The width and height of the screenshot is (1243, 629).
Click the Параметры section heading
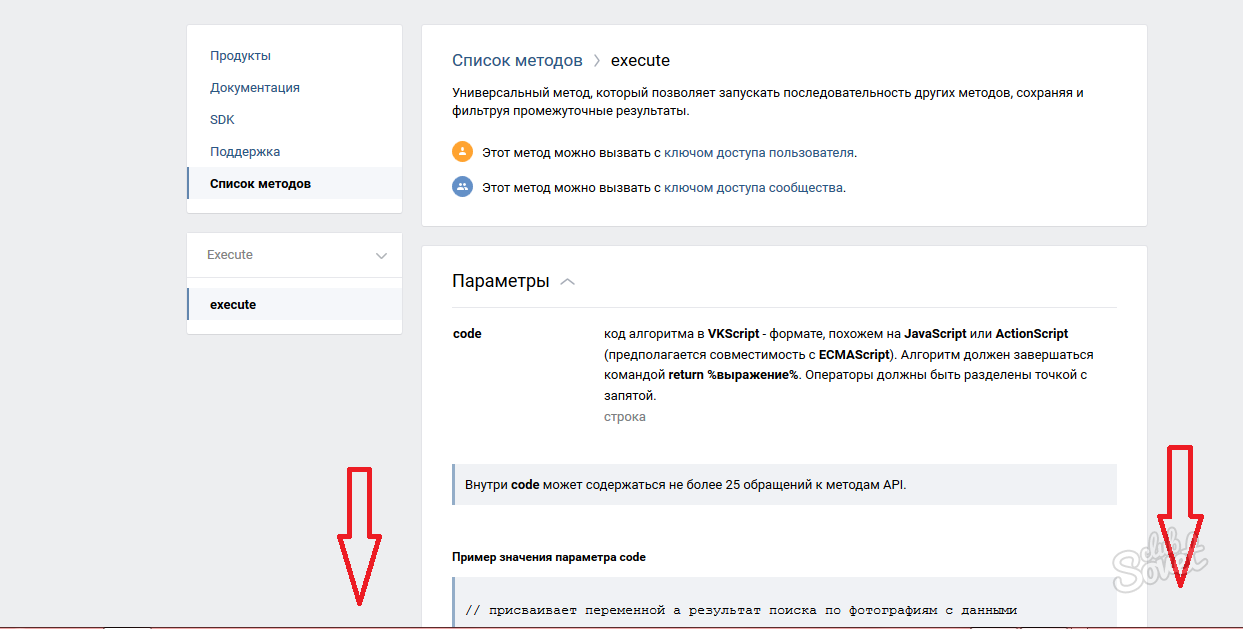pos(501,281)
